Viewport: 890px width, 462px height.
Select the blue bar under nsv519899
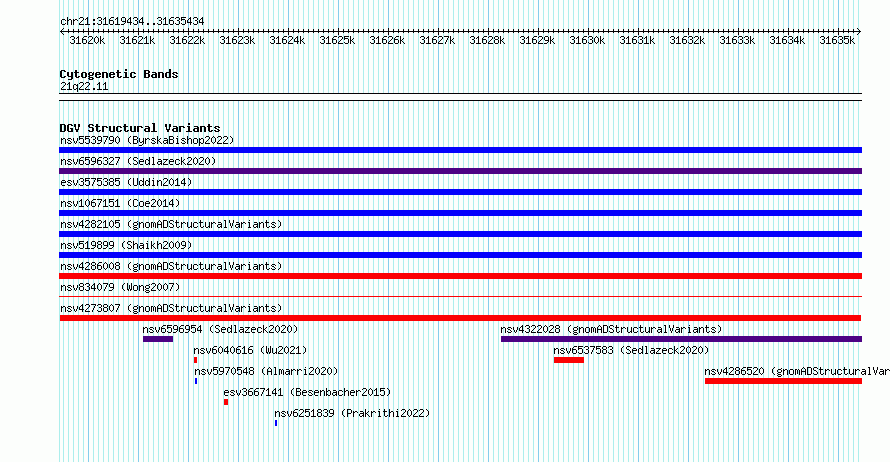click(x=460, y=255)
